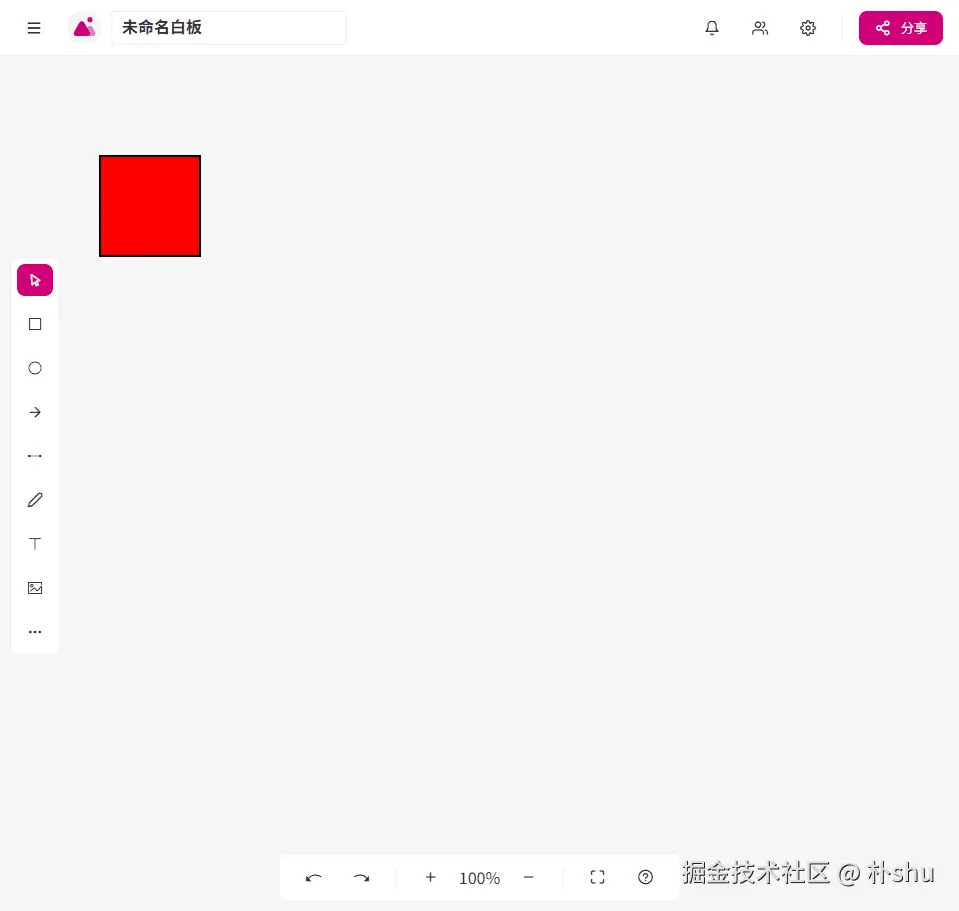Open the more tools menu

click(x=35, y=632)
